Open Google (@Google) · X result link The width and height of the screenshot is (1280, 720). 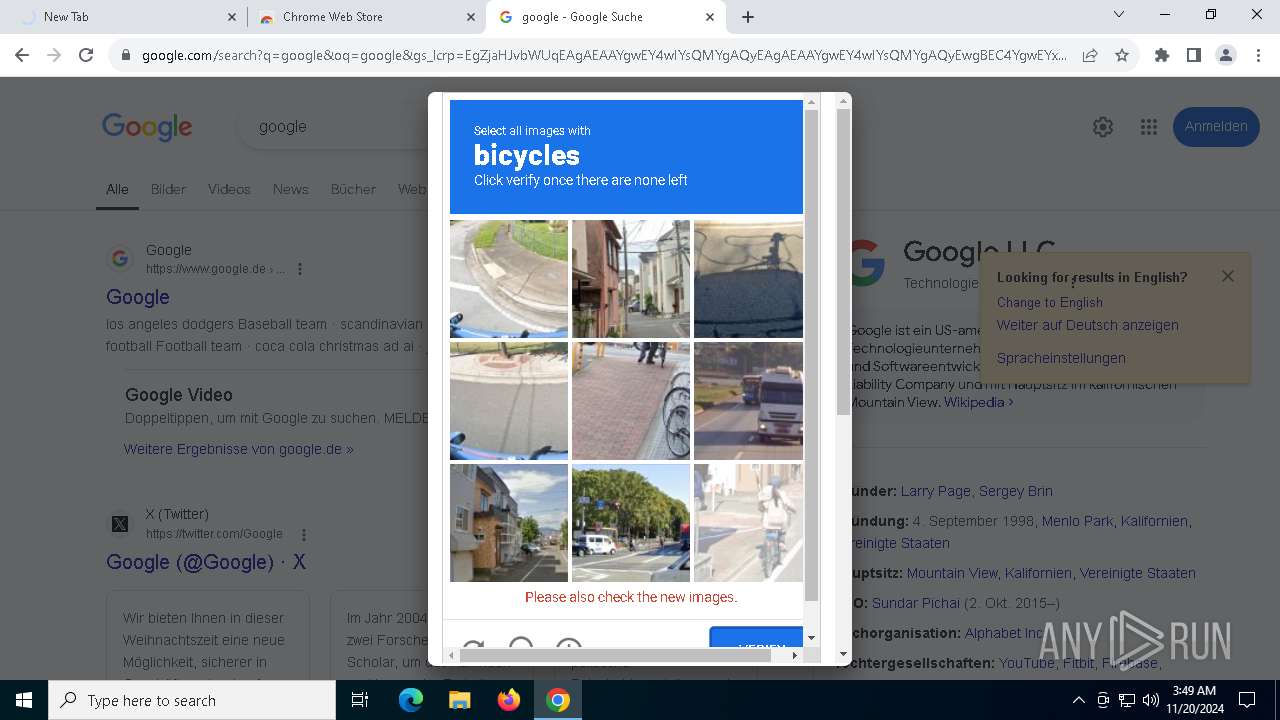(206, 562)
